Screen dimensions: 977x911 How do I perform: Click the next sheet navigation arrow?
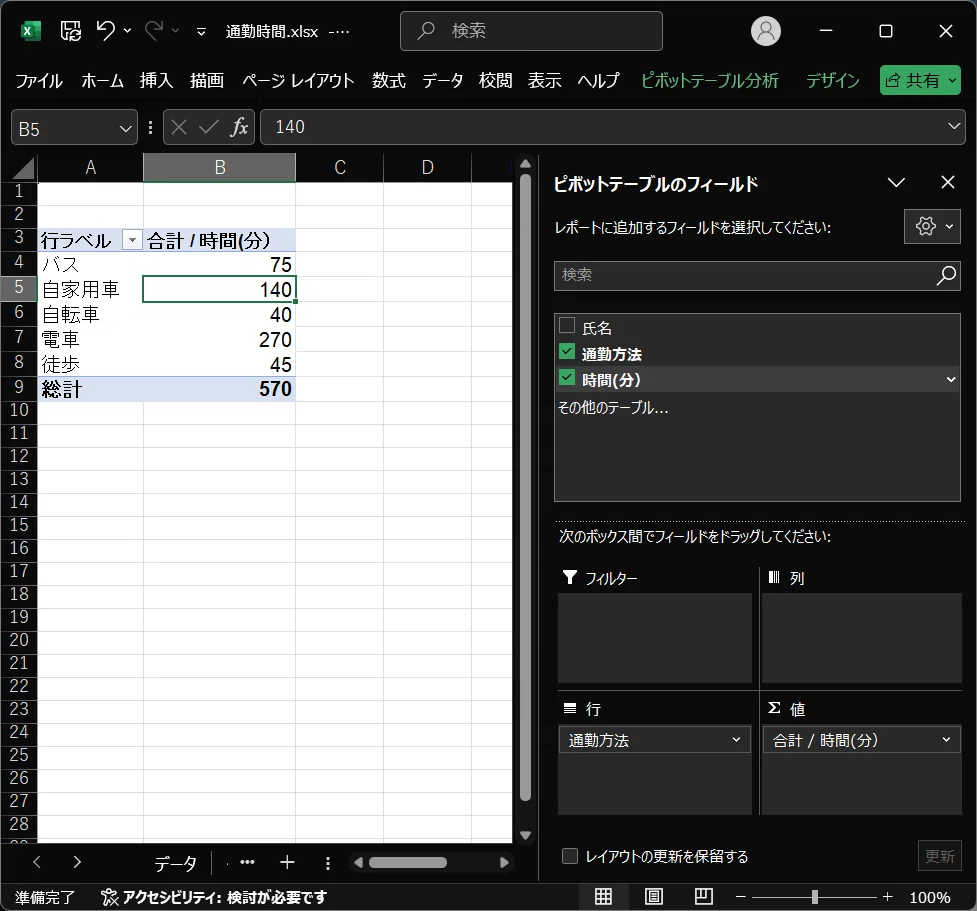tap(77, 862)
